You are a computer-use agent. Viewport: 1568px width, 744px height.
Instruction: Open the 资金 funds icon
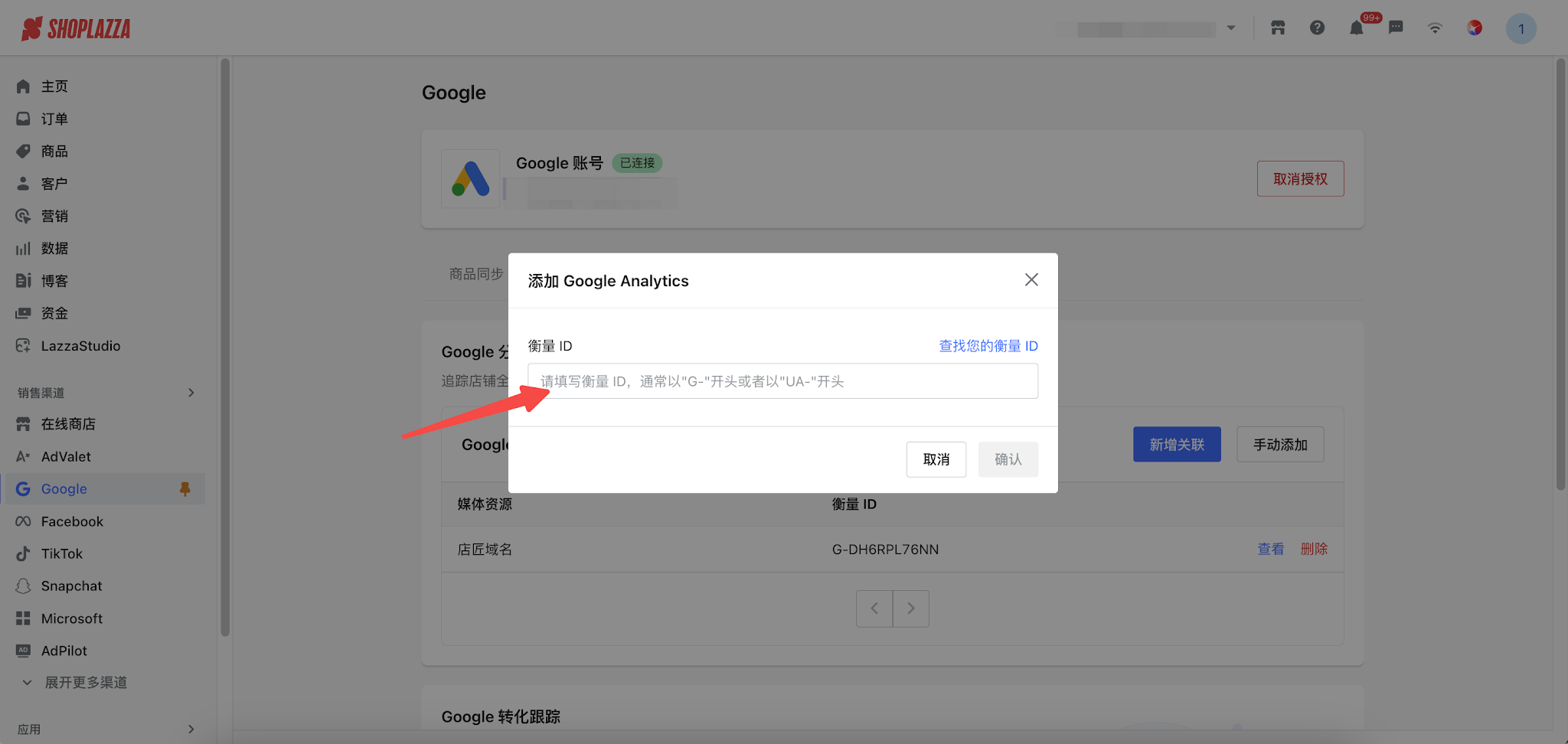(x=23, y=313)
